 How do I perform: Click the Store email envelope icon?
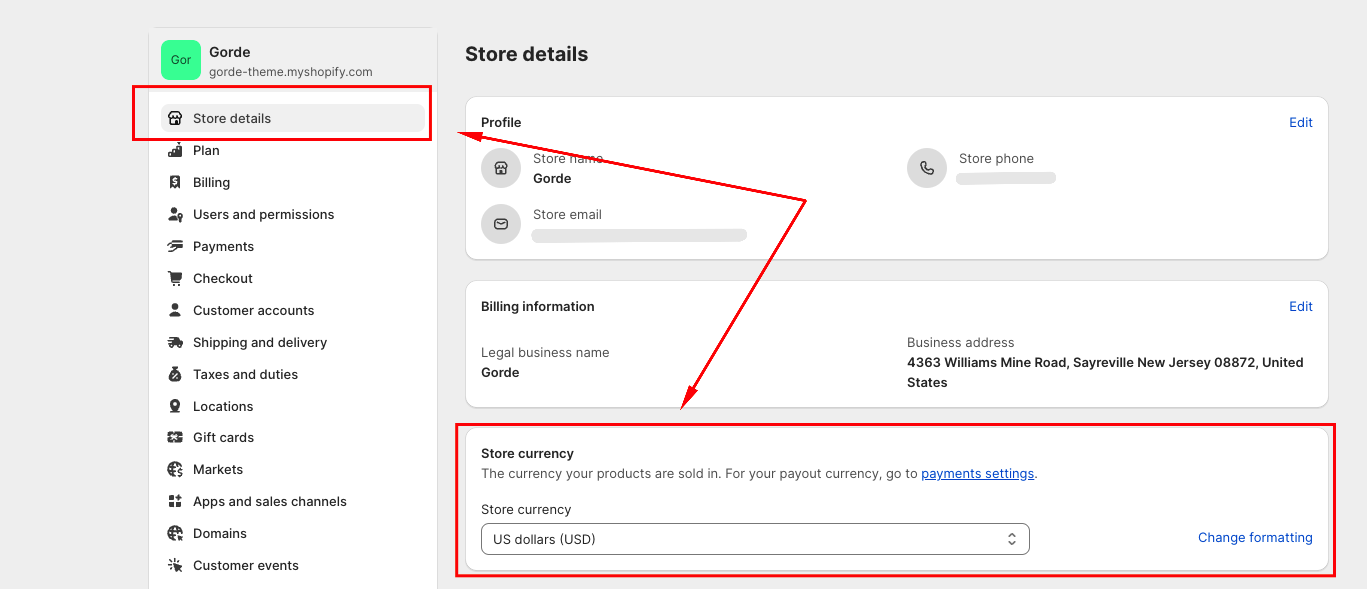click(x=501, y=224)
